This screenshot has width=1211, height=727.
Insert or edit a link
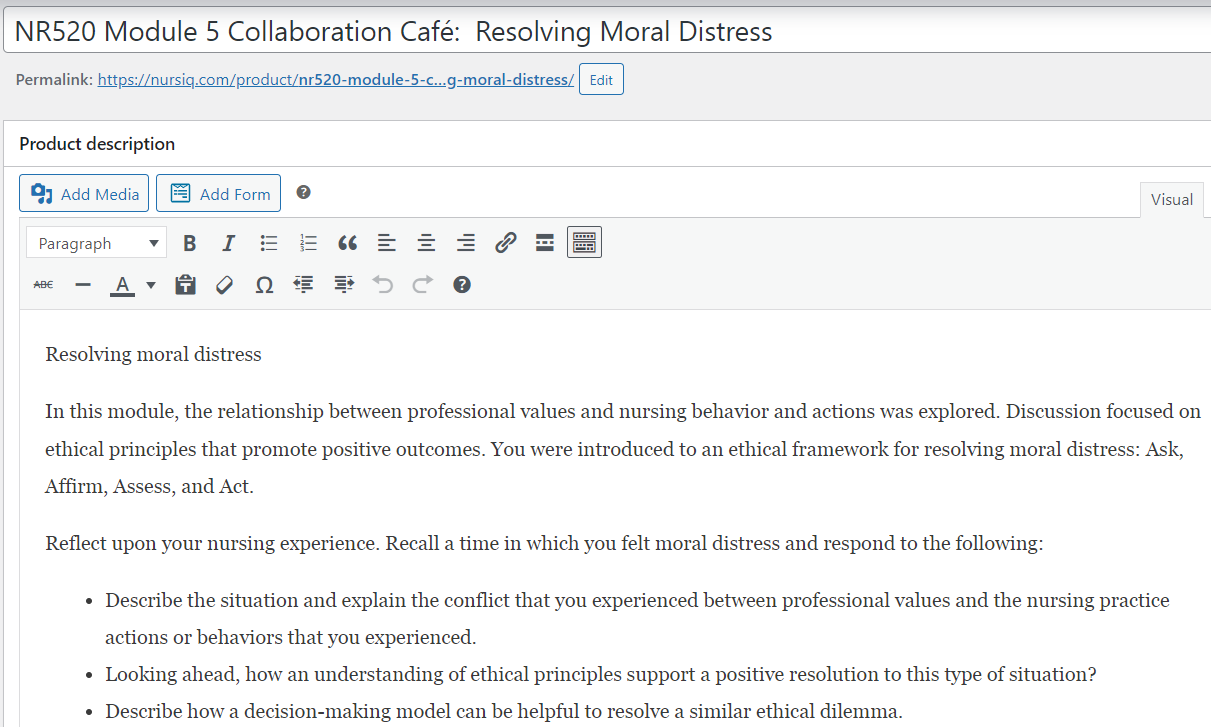(505, 243)
